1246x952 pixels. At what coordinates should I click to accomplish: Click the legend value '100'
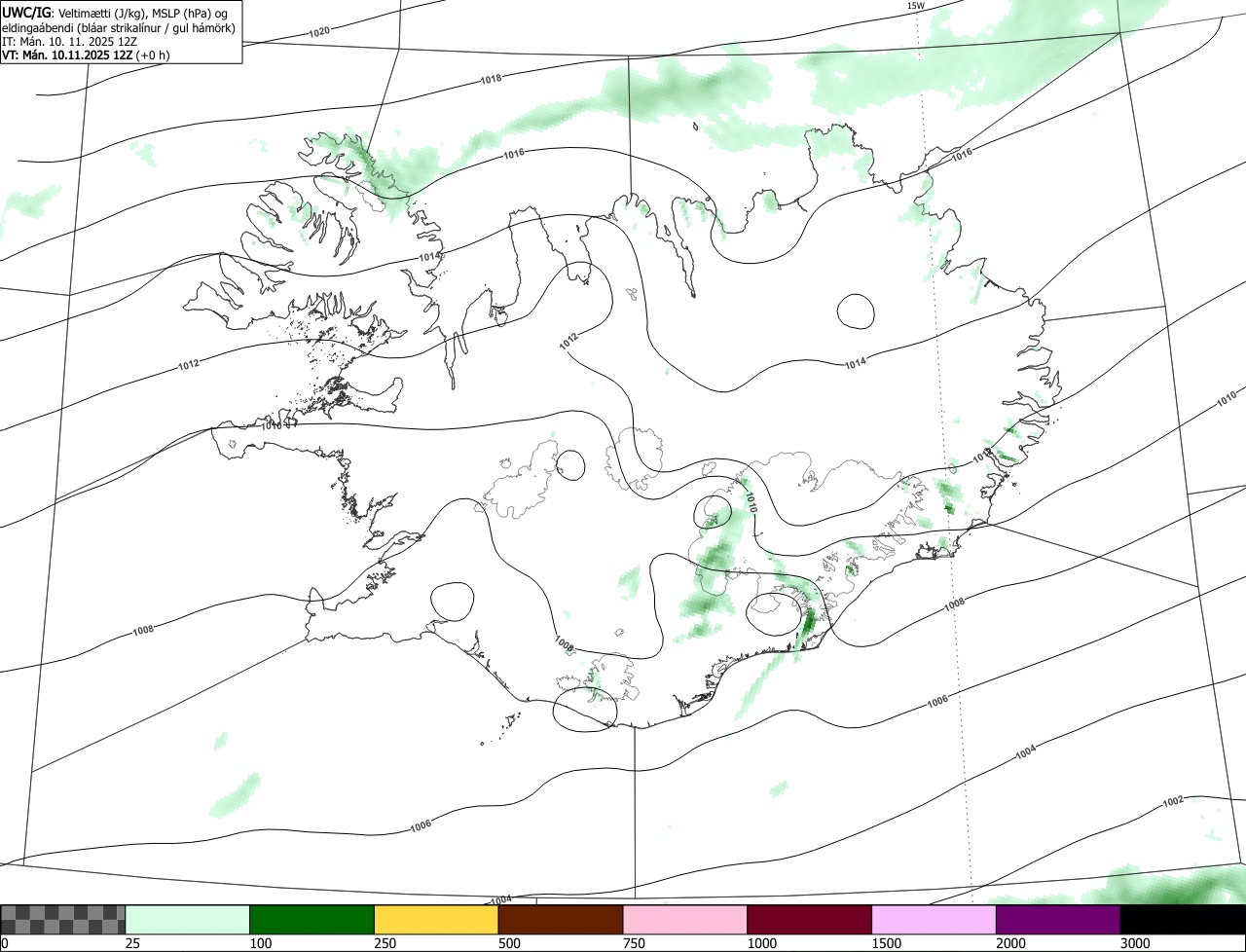[259, 943]
